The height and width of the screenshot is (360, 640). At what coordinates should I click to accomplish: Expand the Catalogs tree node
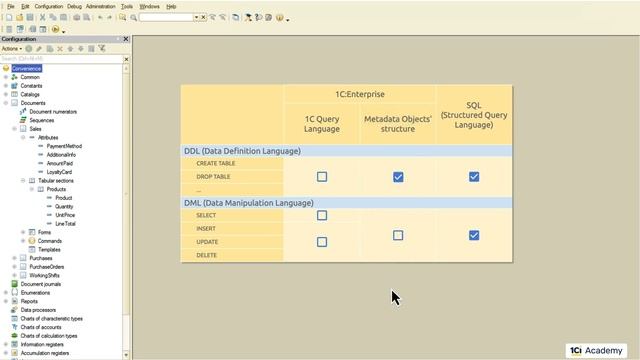6,94
